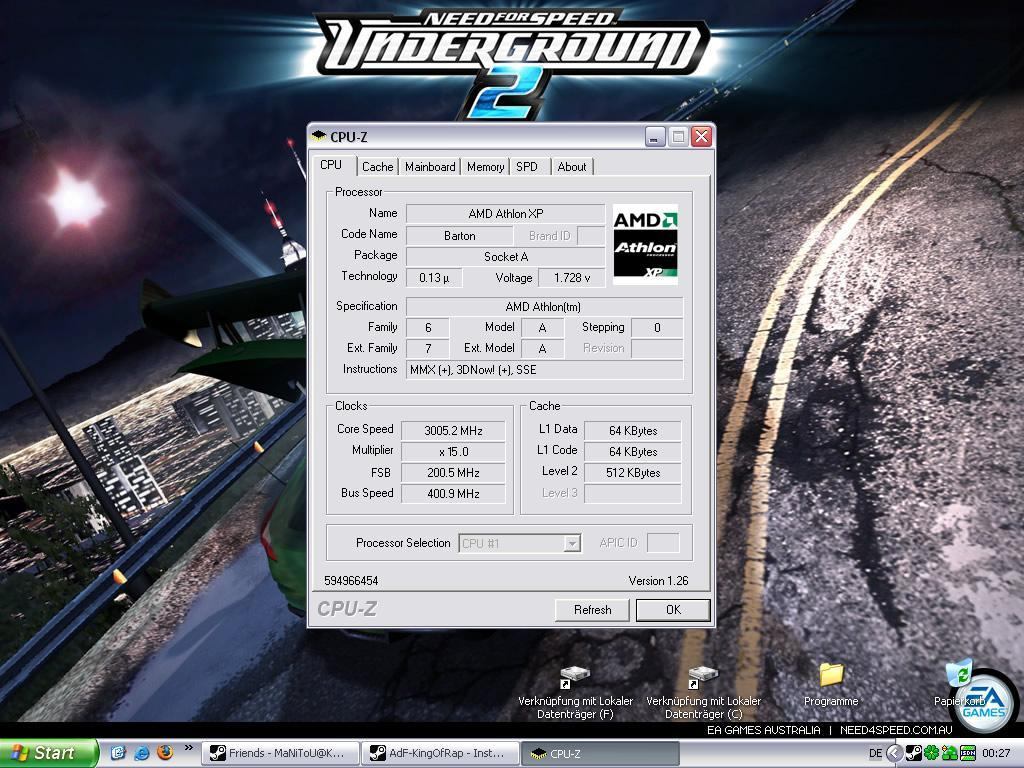Select the Programme folder icon
Image resolution: width=1024 pixels, height=768 pixels.
831,675
